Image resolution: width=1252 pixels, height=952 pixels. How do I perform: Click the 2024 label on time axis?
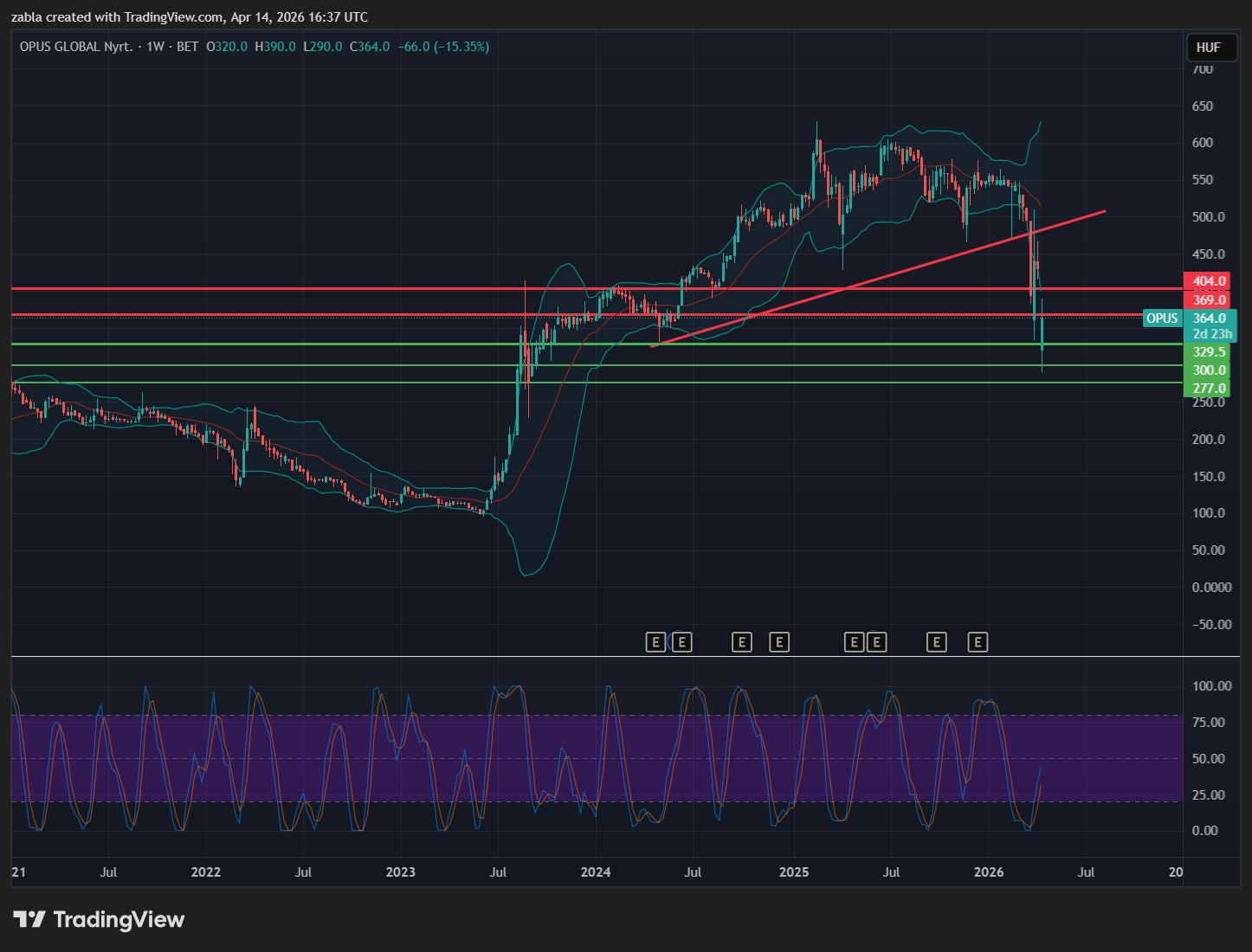click(x=596, y=872)
